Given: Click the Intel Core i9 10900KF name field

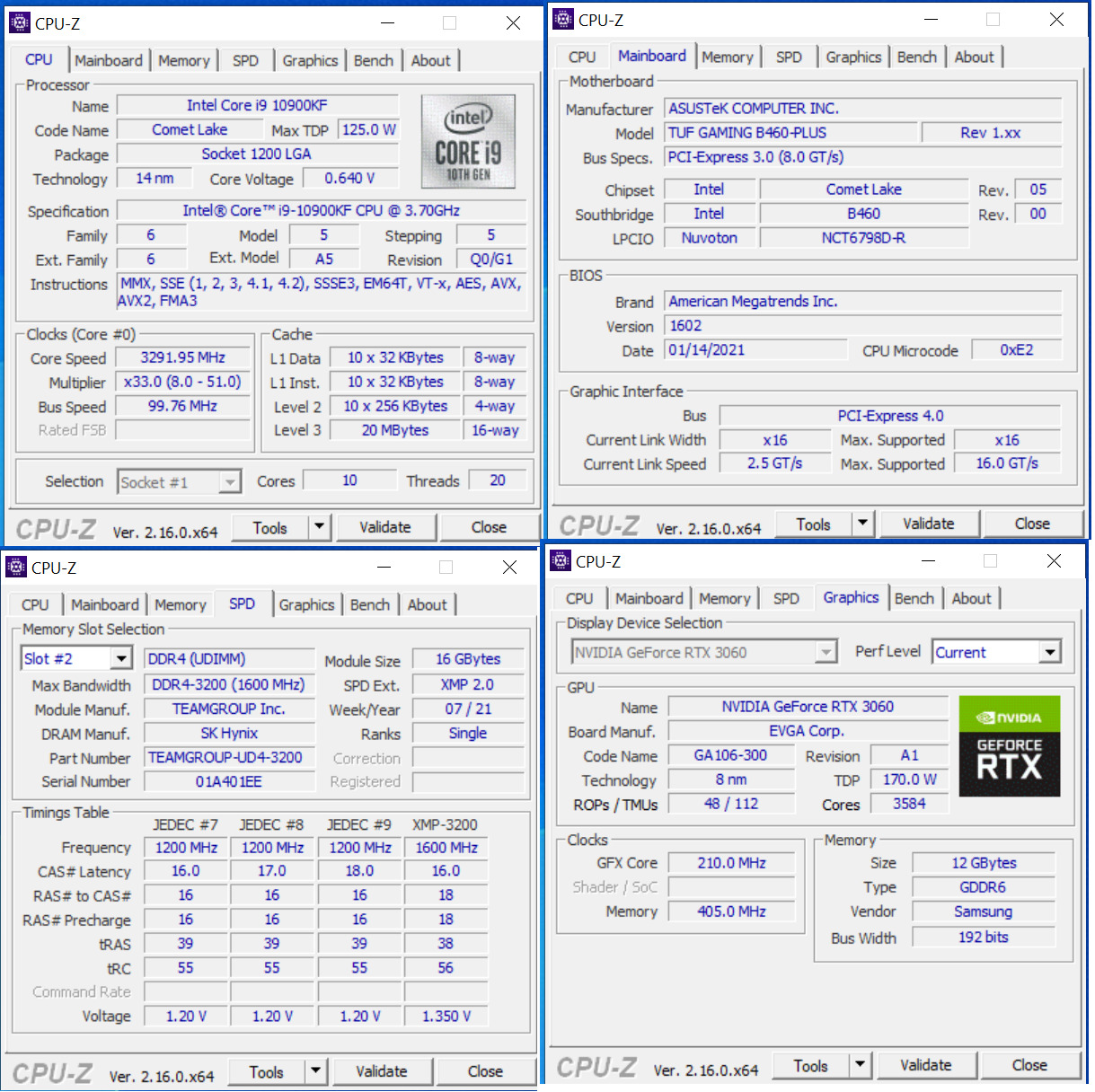Looking at the screenshot, I should [x=257, y=105].
